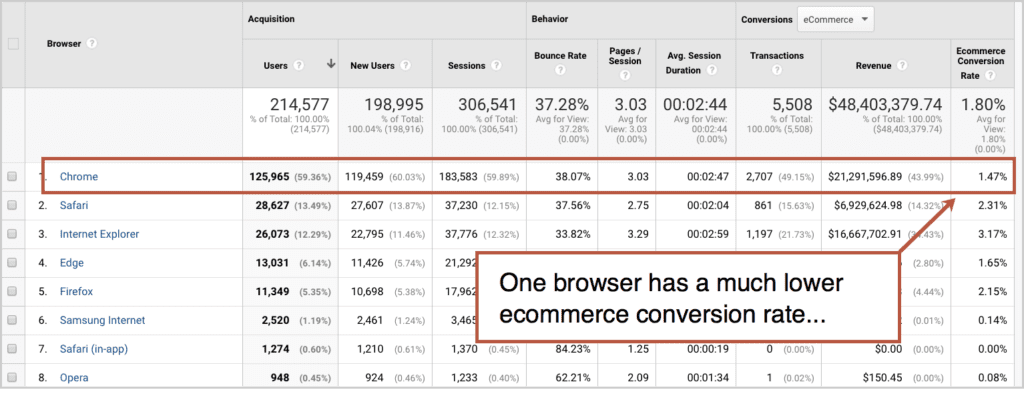The width and height of the screenshot is (1024, 394).
Task: Click help icon beside Users column
Action: click(298, 65)
